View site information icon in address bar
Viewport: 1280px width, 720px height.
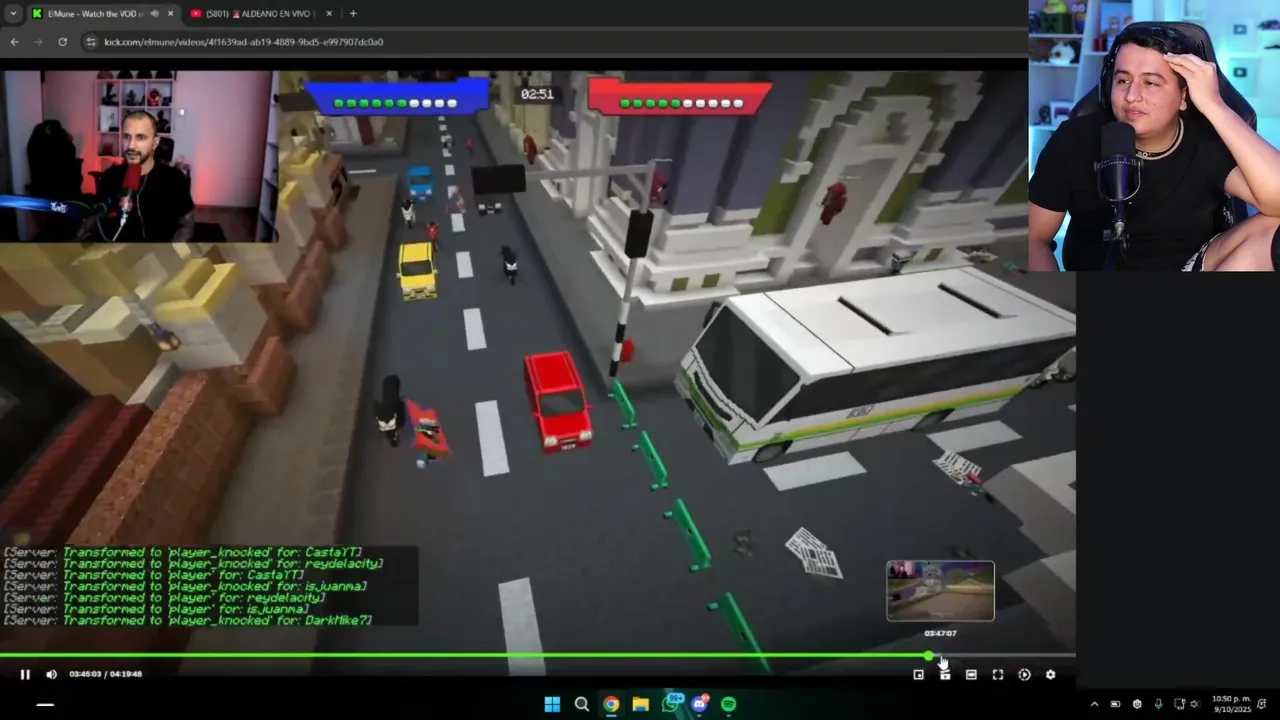[91, 41]
